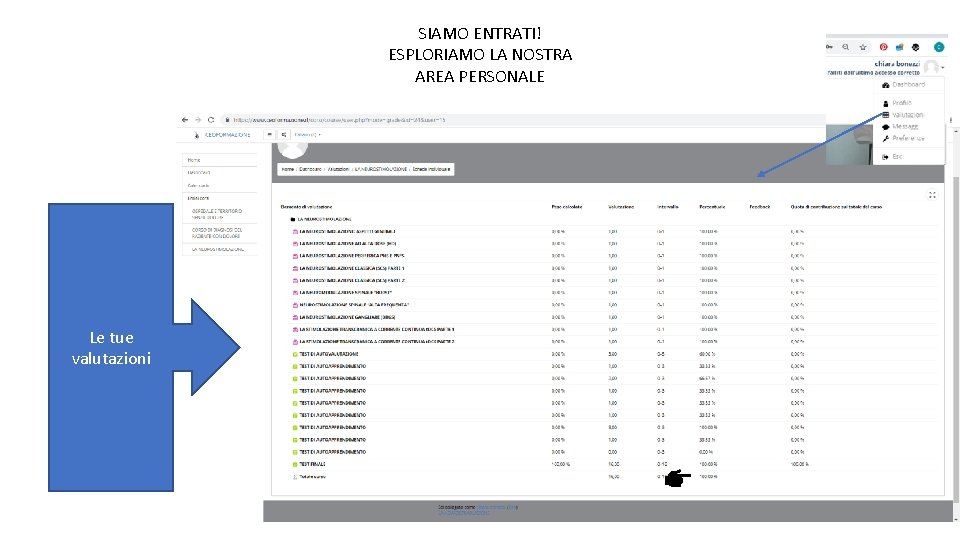Expand the chiara bonezzi user menu arrow

coord(943,67)
